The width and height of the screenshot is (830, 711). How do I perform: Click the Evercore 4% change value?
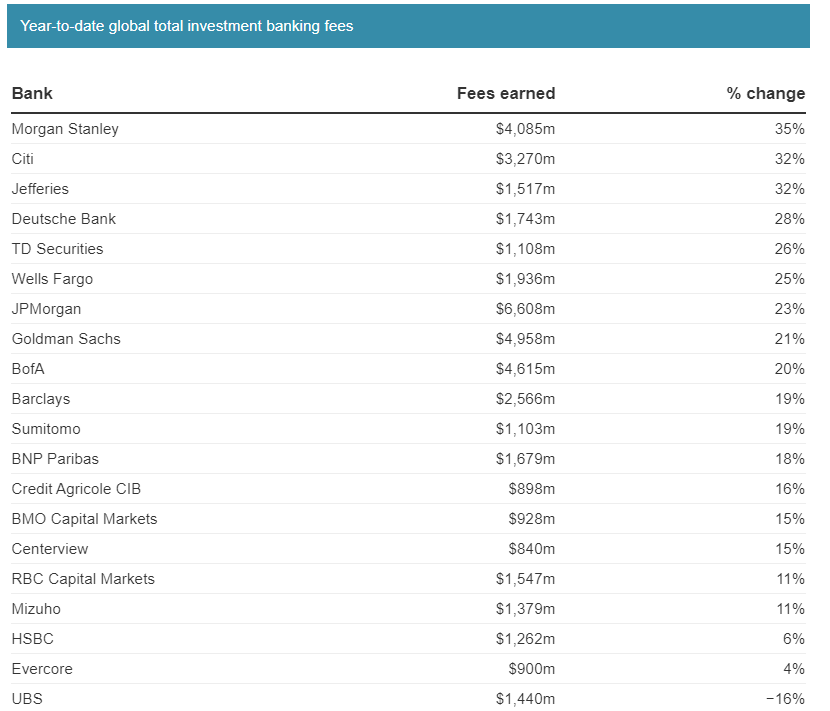click(x=794, y=669)
